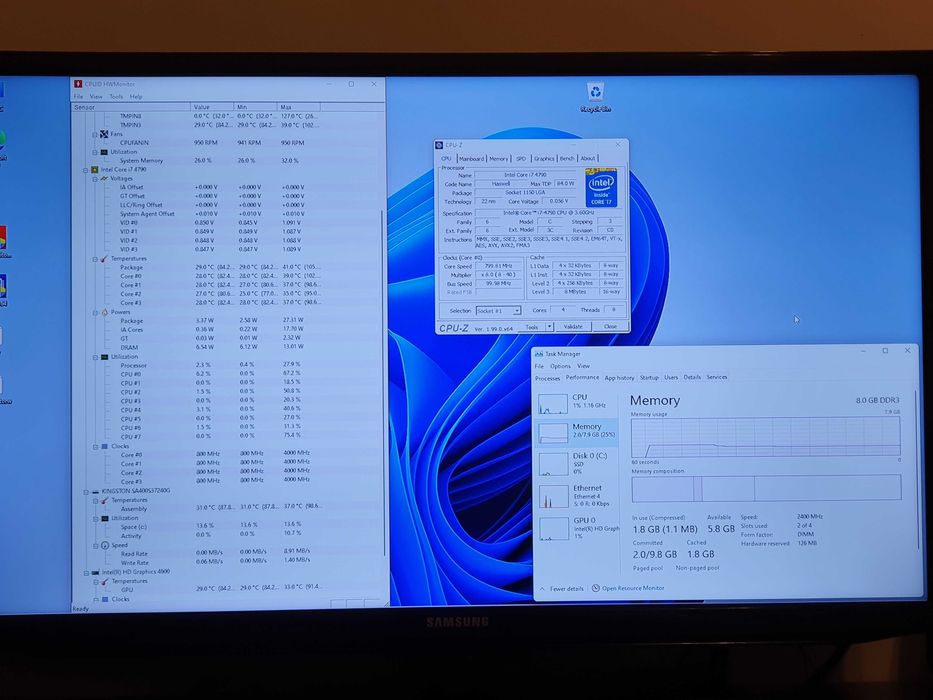Click the Value column header in HWMonitor
The image size is (933, 700).
(x=213, y=107)
